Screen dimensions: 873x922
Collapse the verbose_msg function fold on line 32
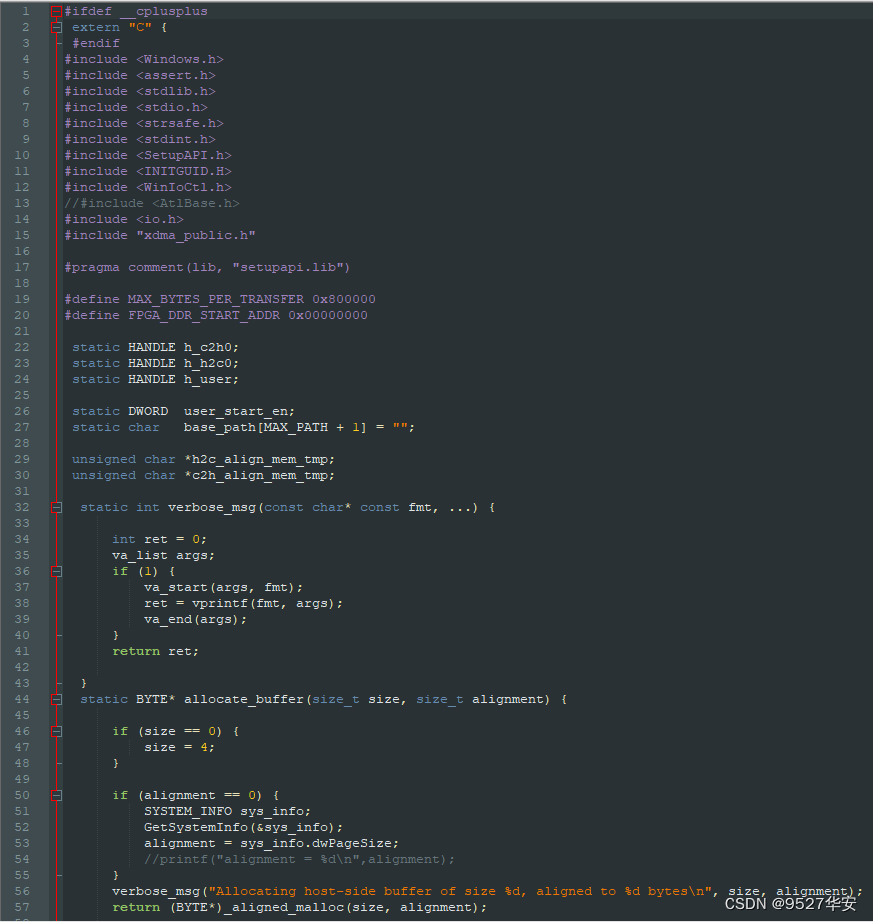pos(57,507)
